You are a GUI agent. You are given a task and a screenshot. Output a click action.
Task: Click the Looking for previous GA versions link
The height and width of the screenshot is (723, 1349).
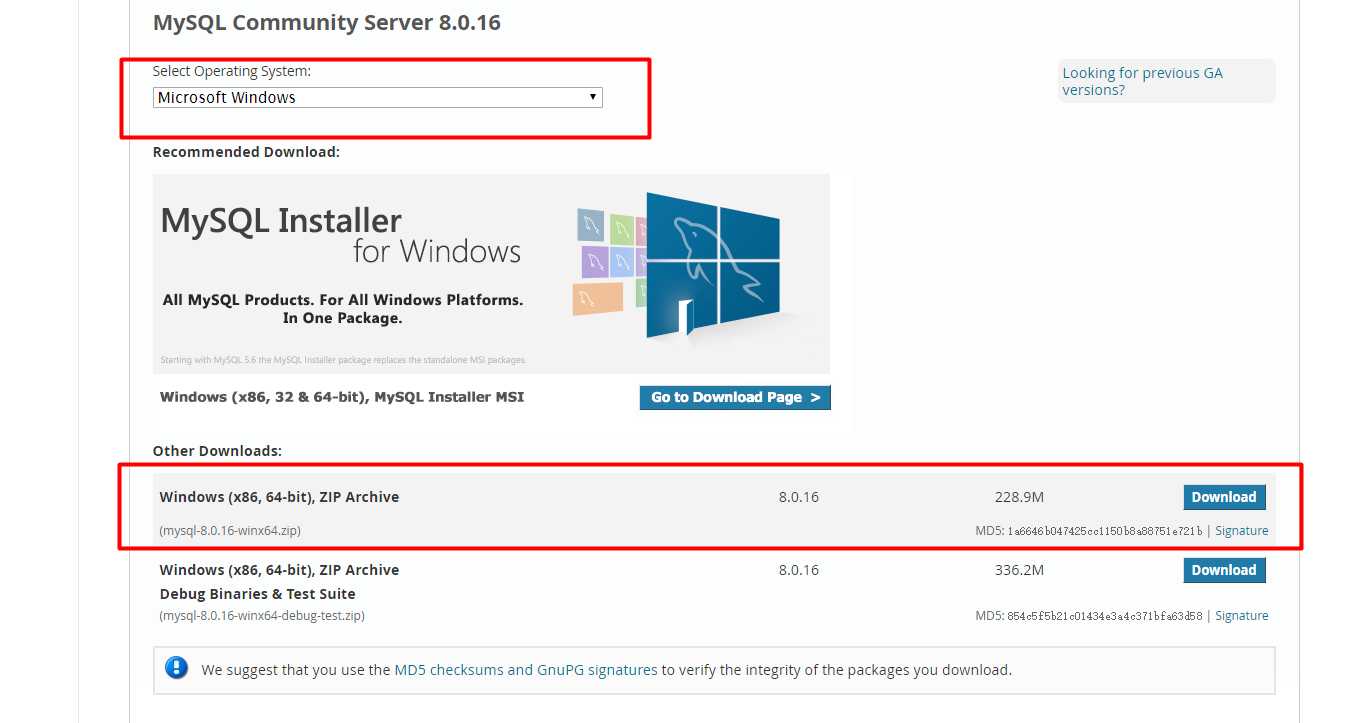[x=1142, y=81]
